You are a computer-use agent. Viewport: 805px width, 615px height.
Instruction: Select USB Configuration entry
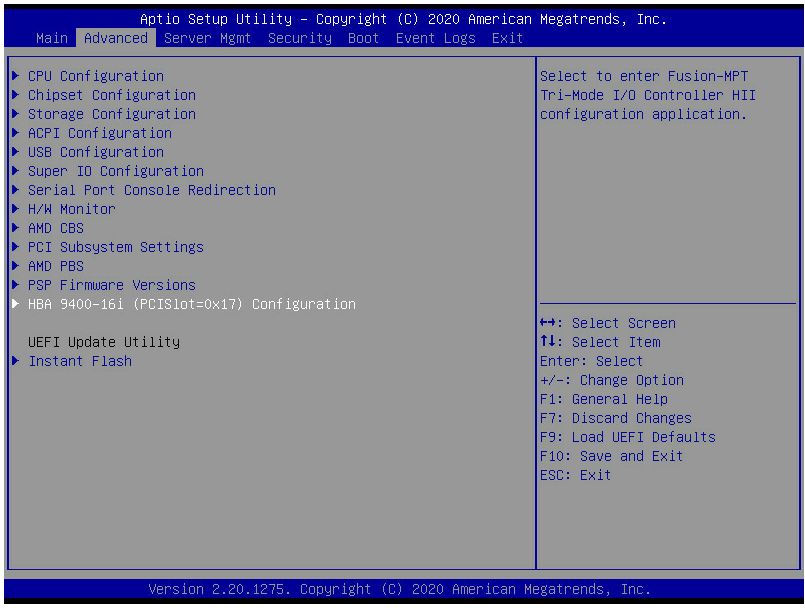click(x=96, y=152)
